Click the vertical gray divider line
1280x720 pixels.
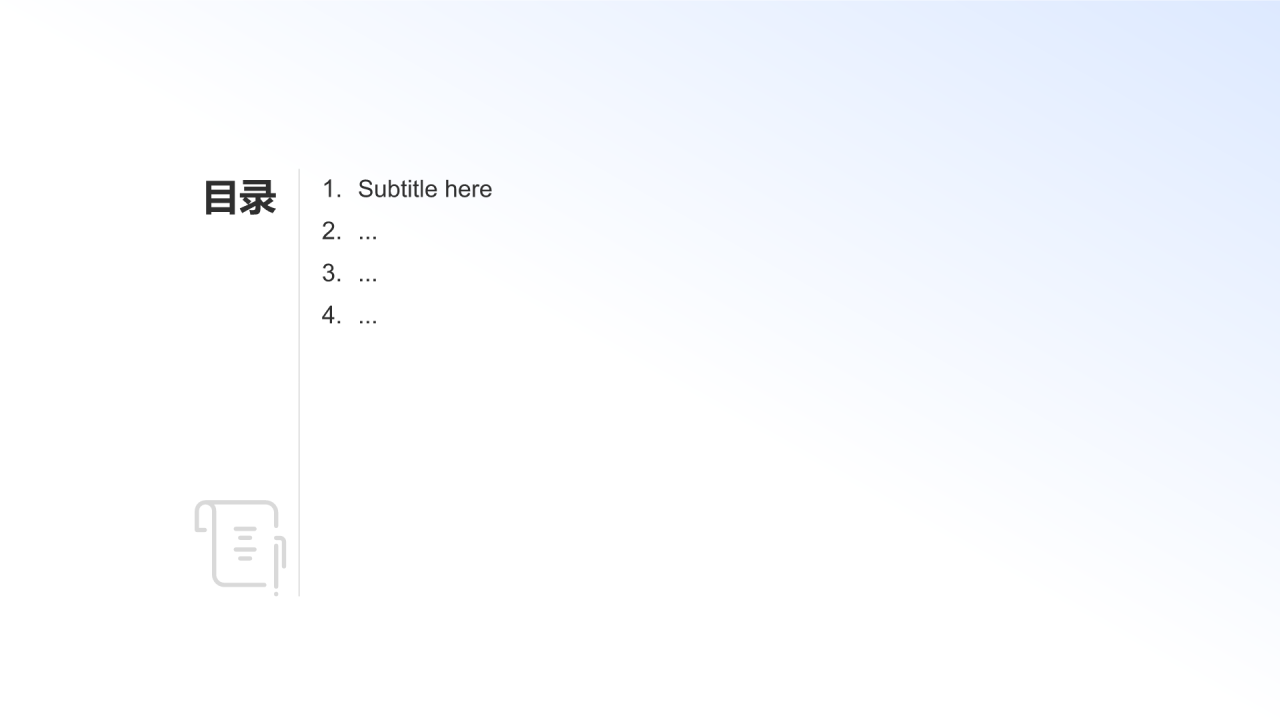click(299, 382)
